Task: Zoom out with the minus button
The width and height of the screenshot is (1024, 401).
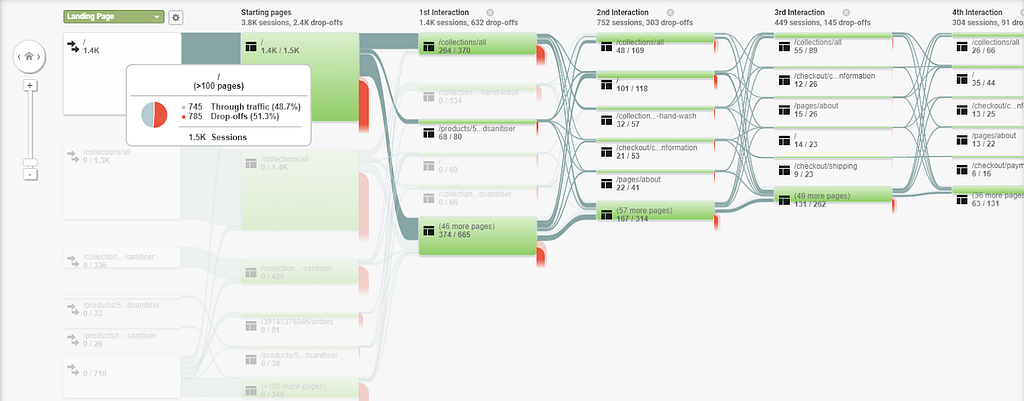Action: 29,174
